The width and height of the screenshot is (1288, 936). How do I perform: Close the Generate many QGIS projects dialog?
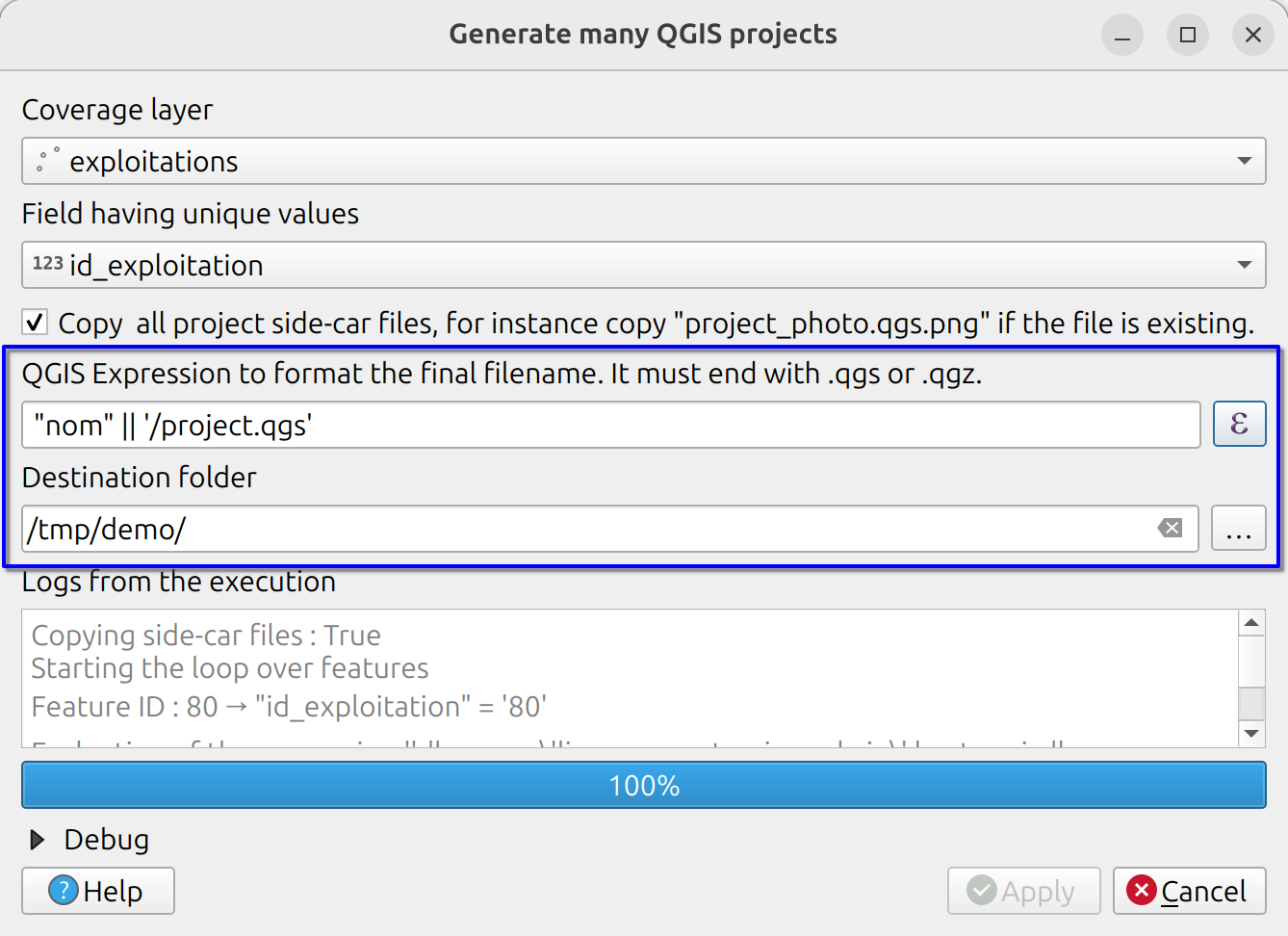[1253, 35]
